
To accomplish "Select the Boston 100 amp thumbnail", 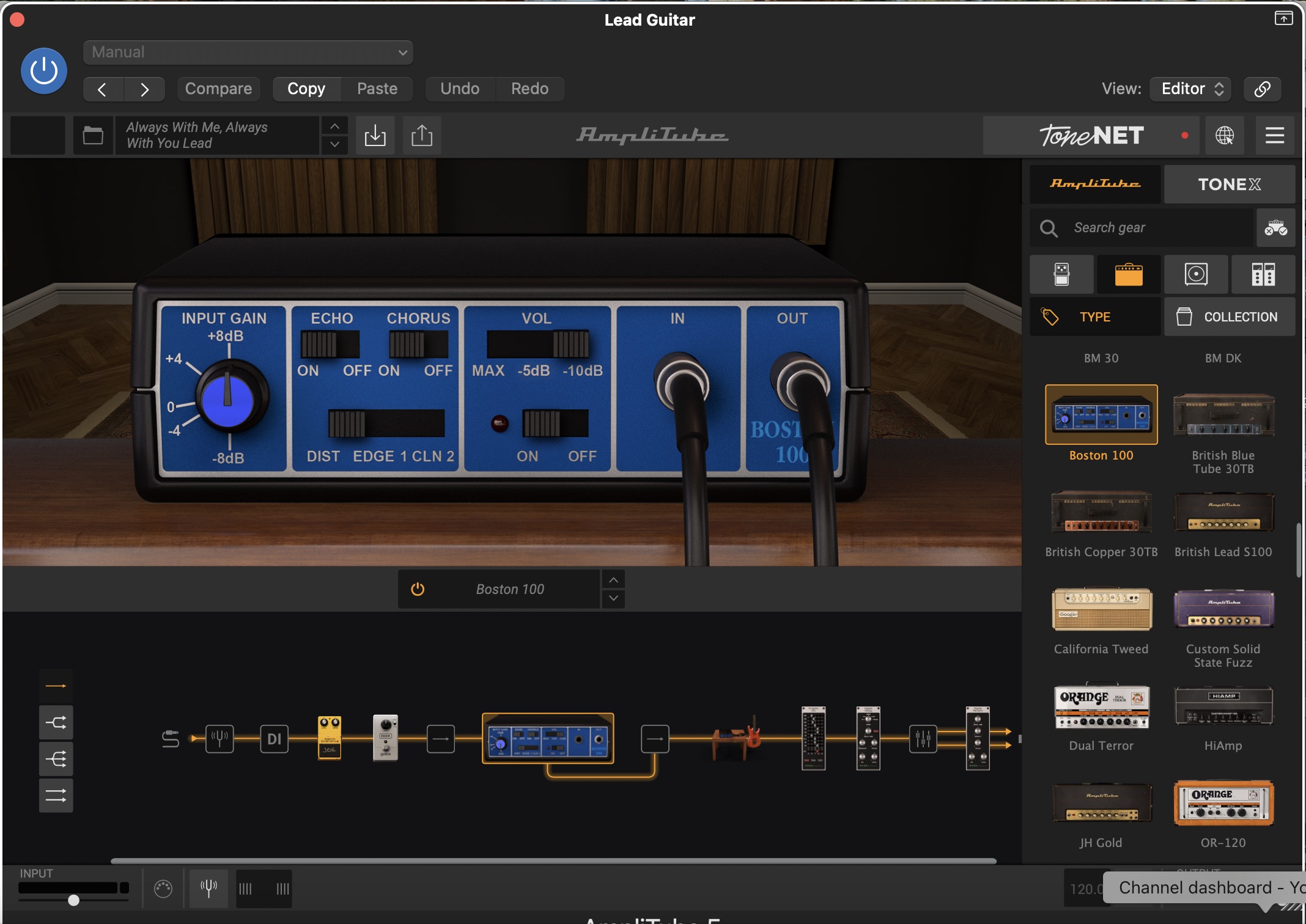I will pyautogui.click(x=1101, y=414).
